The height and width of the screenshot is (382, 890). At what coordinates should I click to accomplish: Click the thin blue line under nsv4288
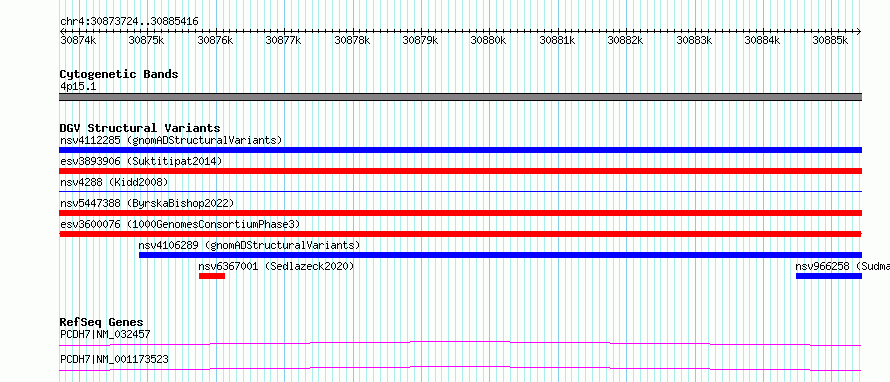click(460, 192)
